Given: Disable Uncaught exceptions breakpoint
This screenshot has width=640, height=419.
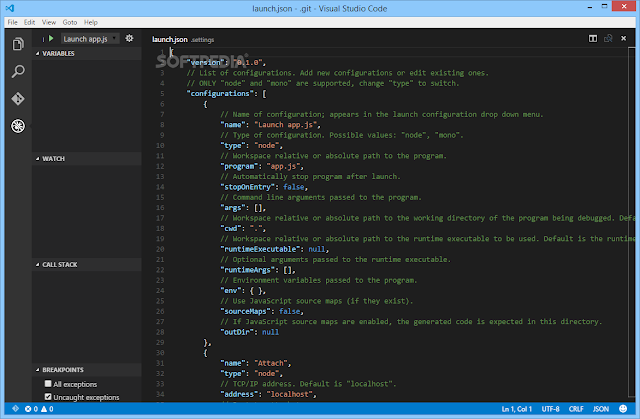Looking at the screenshot, I should click(48, 397).
